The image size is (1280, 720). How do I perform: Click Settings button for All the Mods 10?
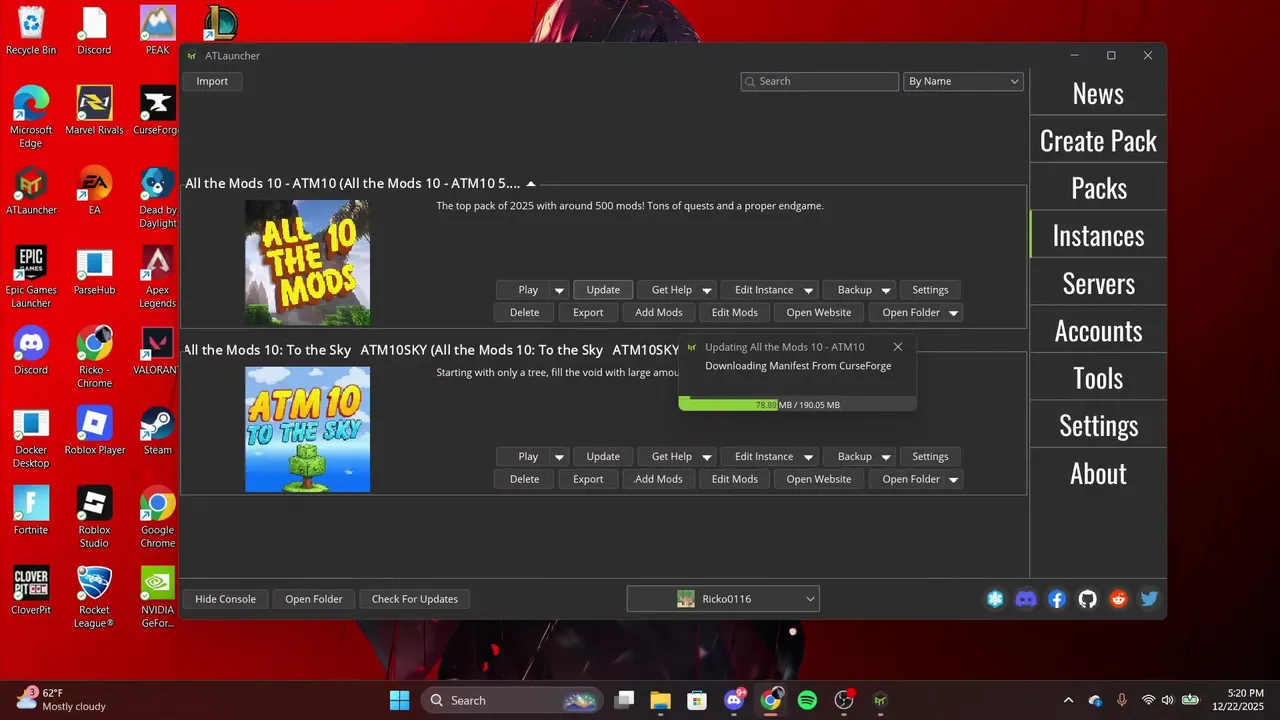[930, 290]
